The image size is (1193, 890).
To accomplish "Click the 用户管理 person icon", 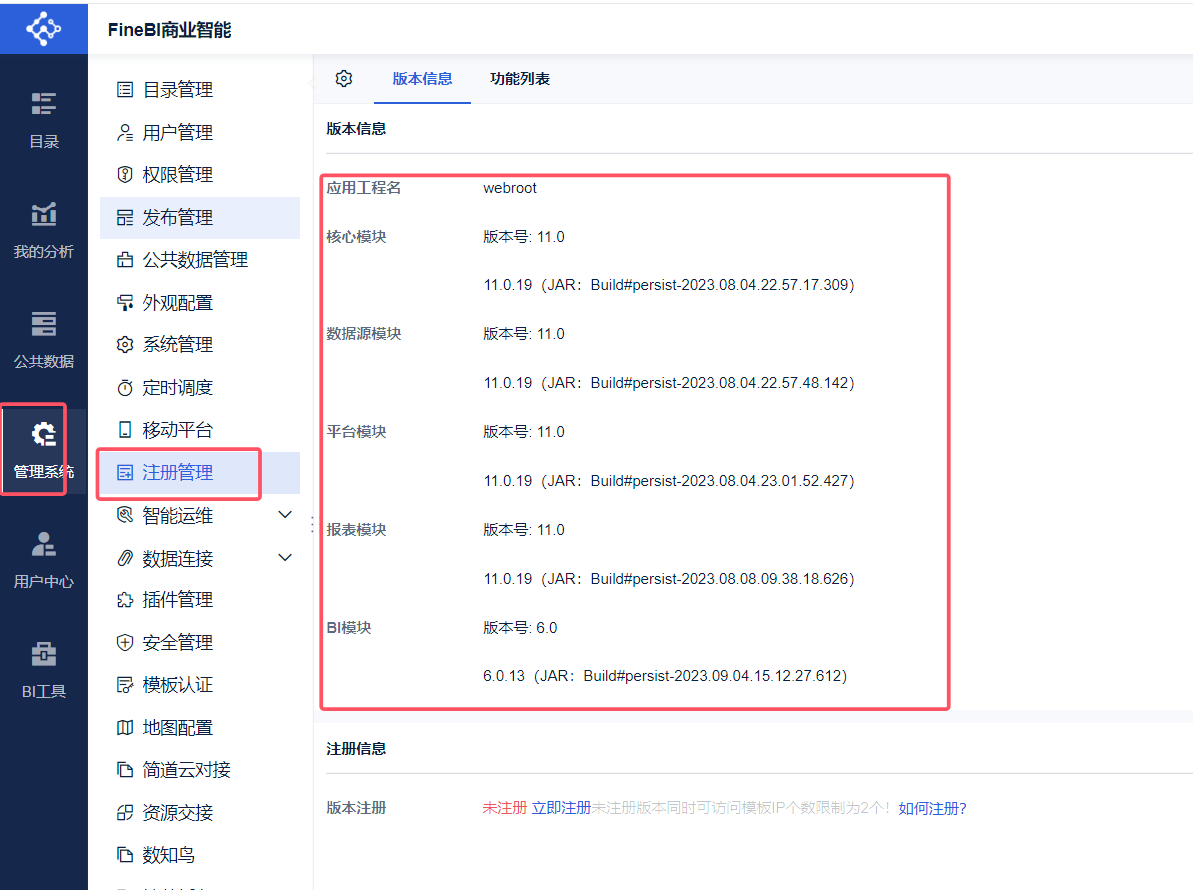I will tap(125, 132).
